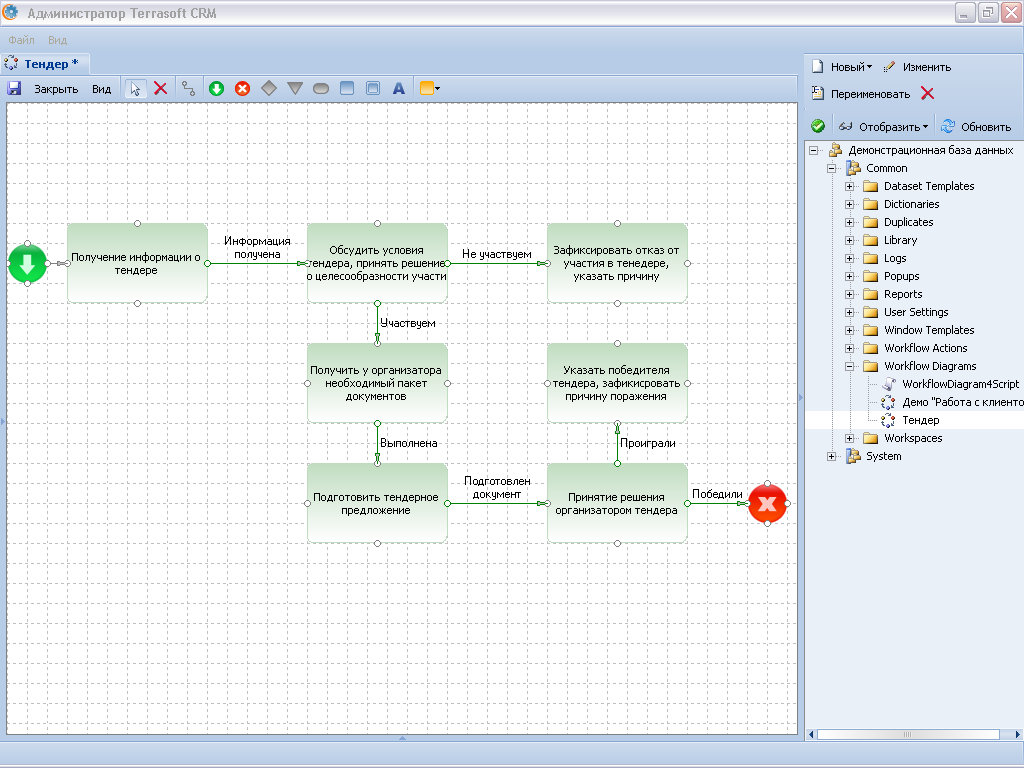
Task: Add a red end event from toolbar
Action: 242,88
